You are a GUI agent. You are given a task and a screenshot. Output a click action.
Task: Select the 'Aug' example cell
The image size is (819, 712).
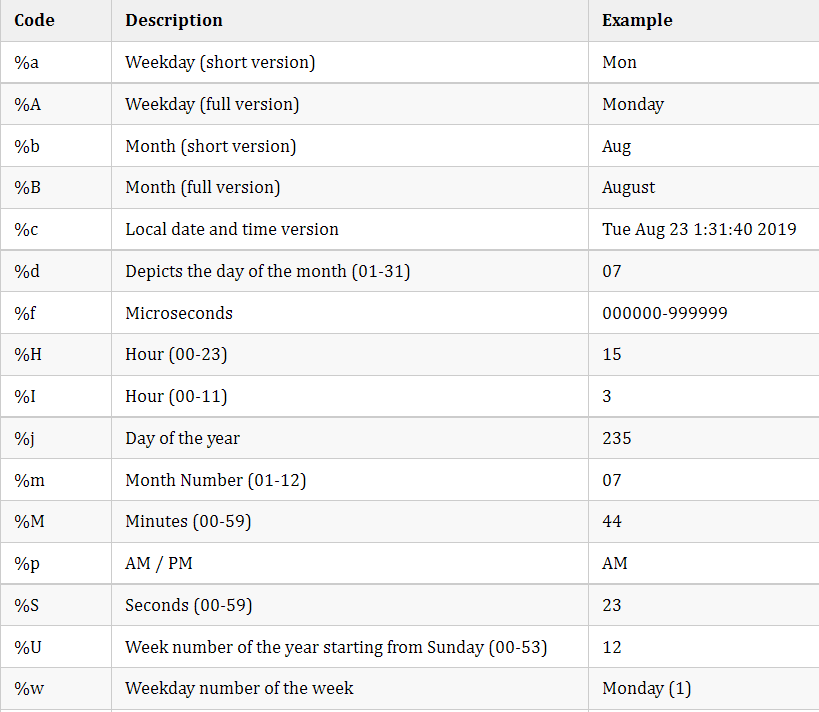tap(616, 146)
